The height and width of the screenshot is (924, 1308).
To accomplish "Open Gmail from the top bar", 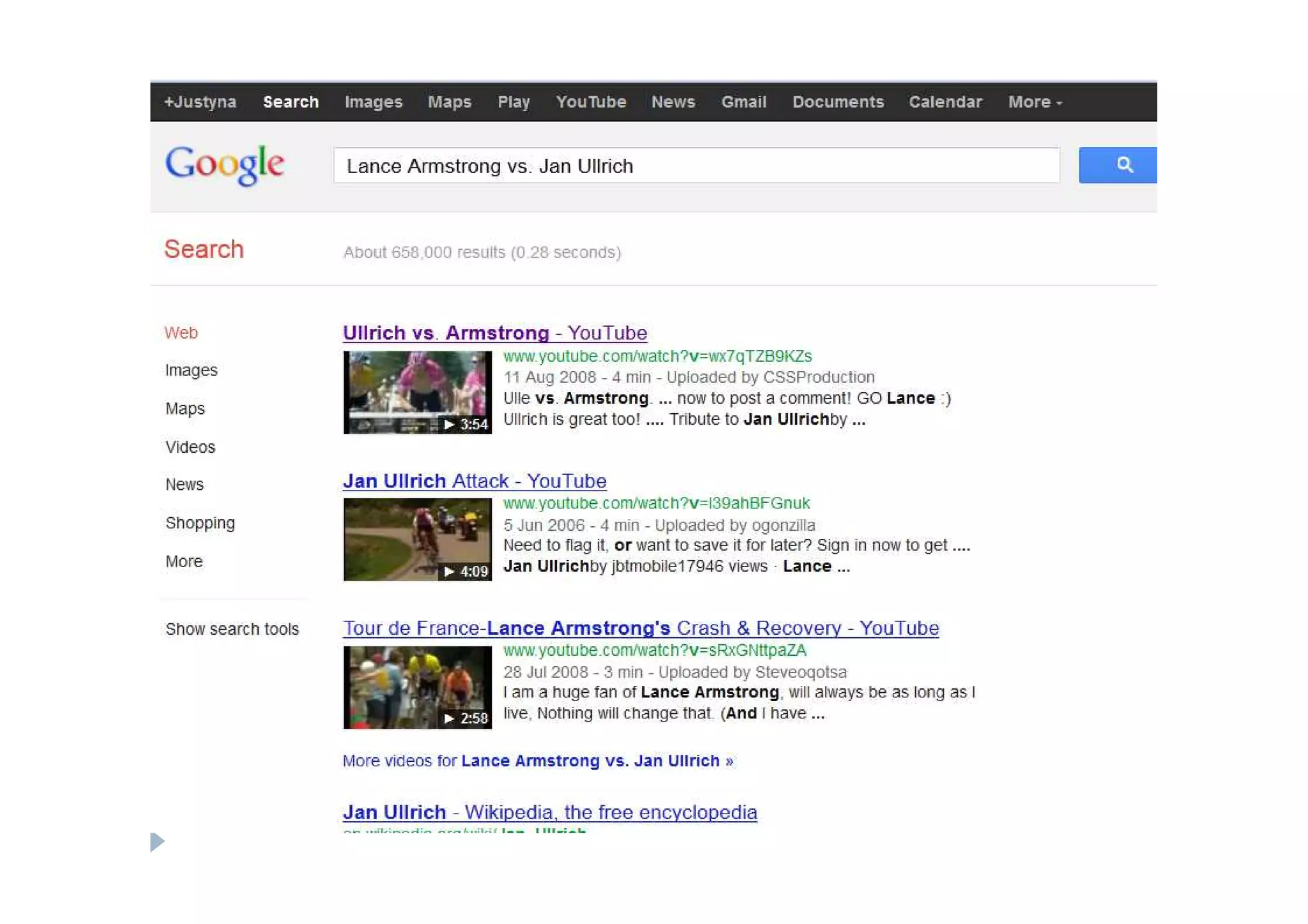I will (x=743, y=102).
